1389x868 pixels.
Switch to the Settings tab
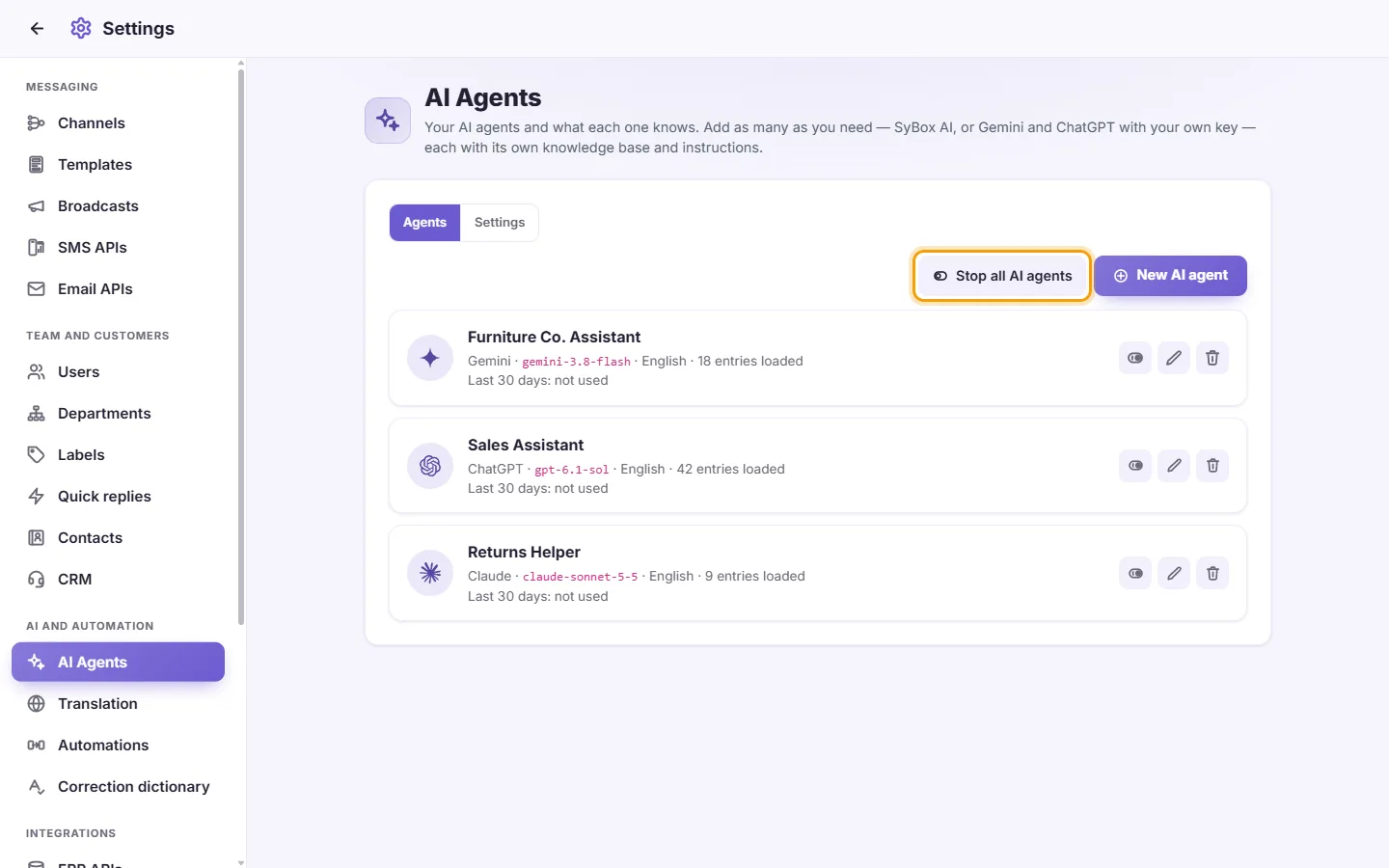(x=500, y=223)
